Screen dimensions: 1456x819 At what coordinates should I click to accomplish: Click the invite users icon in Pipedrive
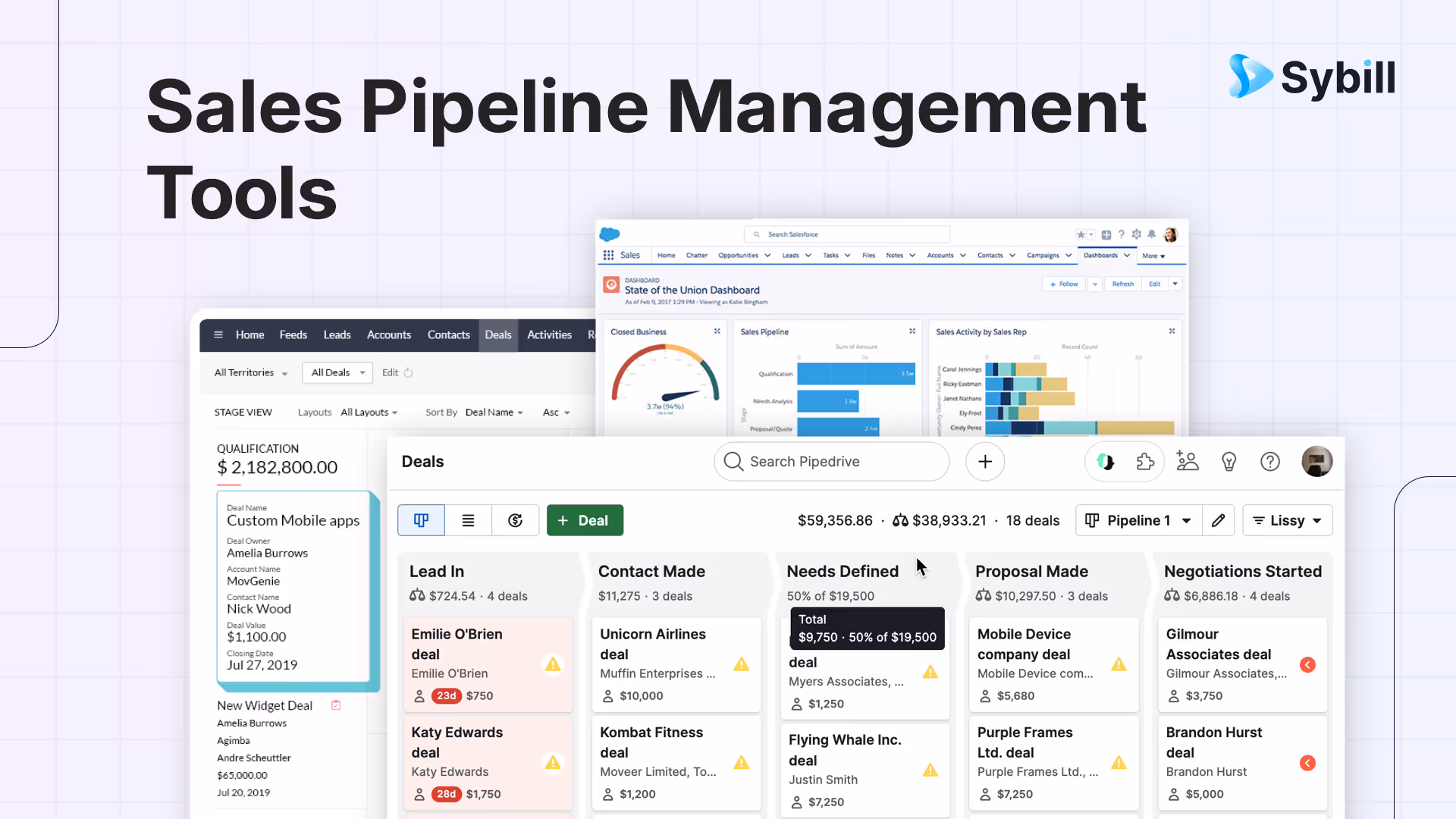pyautogui.click(x=1188, y=462)
